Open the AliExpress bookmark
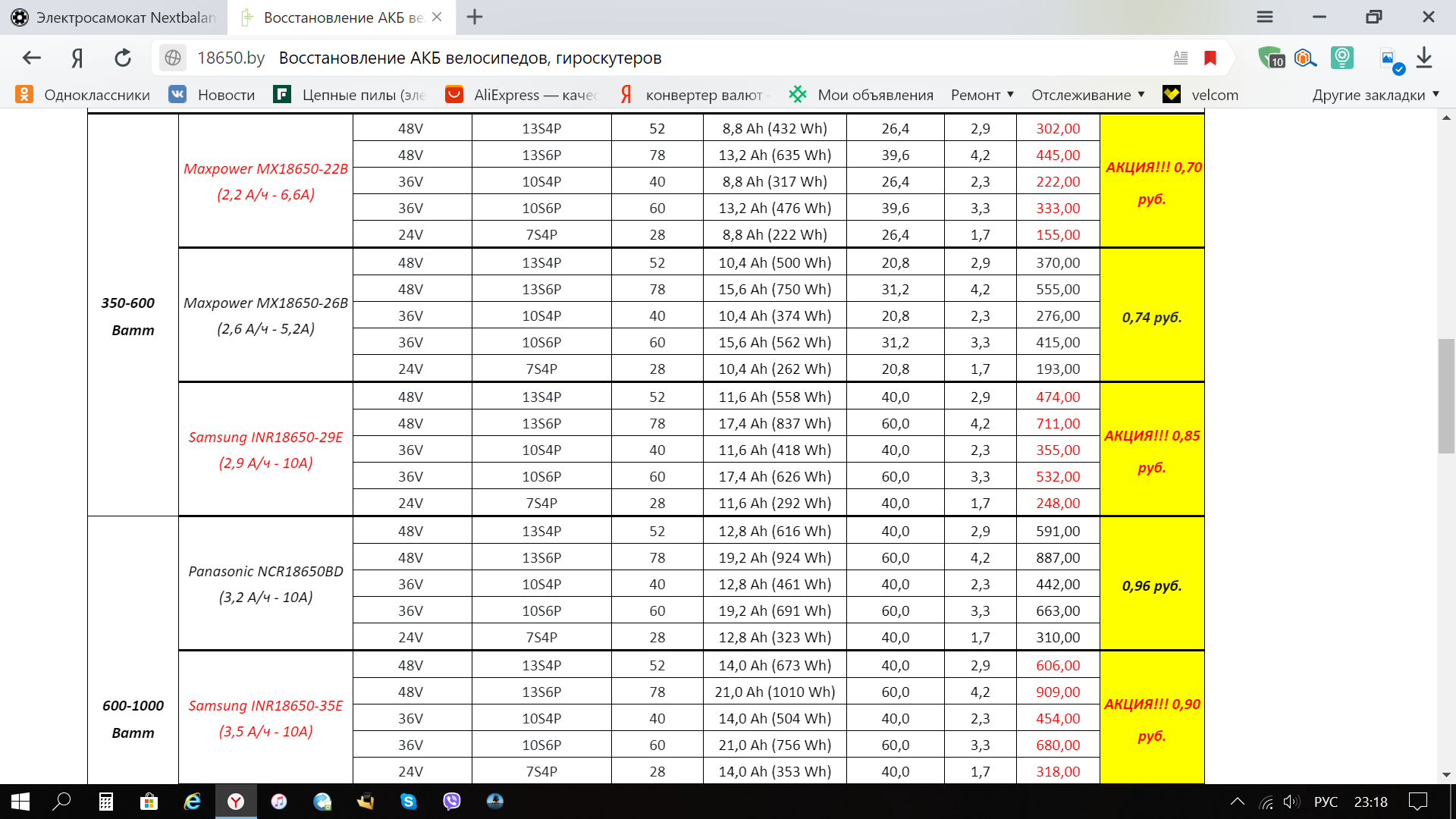This screenshot has width=1456, height=819. tap(522, 95)
